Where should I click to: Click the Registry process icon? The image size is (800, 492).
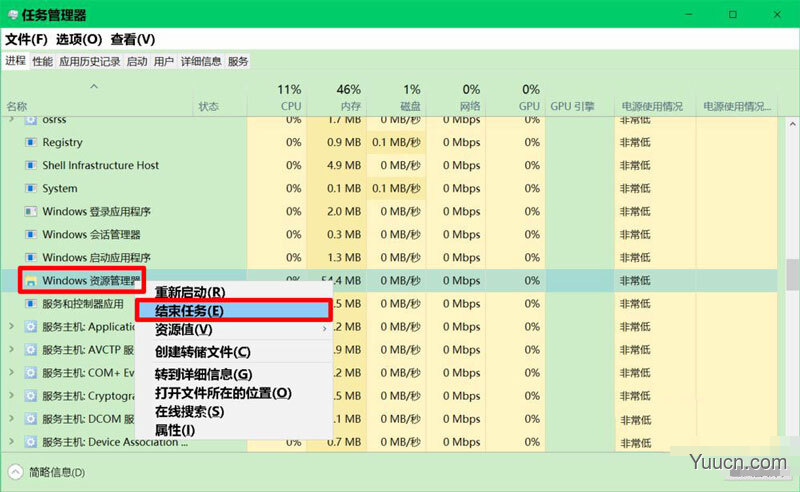coord(31,142)
